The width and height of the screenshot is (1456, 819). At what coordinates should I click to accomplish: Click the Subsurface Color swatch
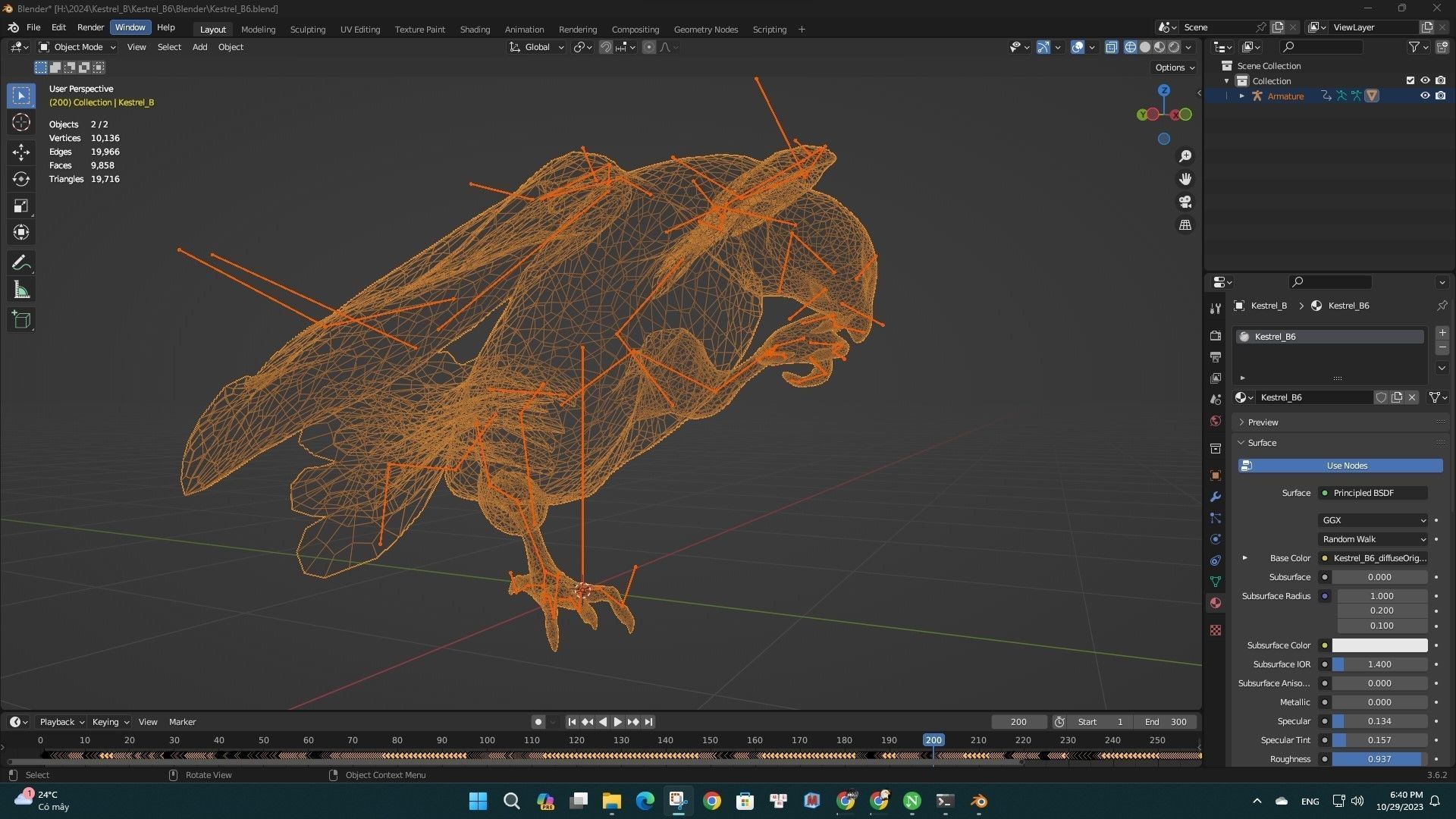(x=1379, y=645)
